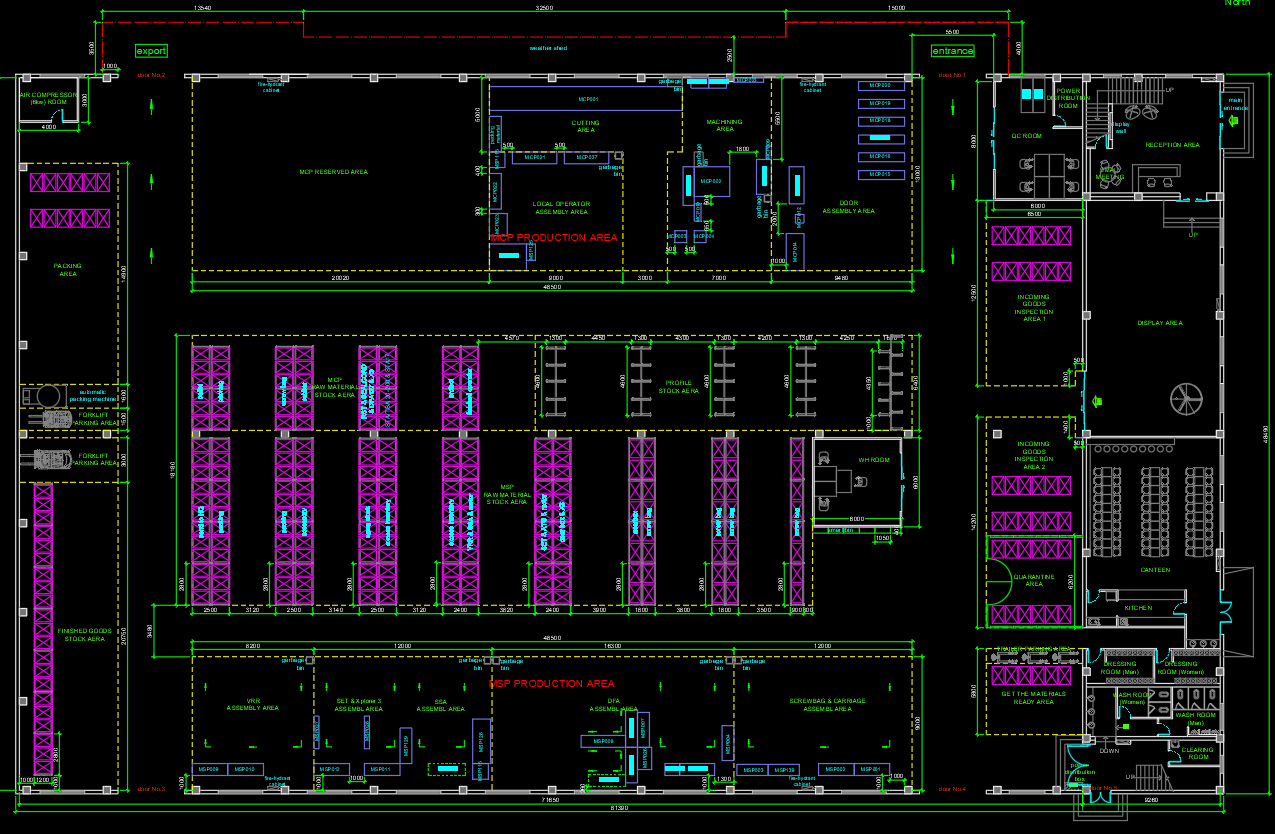Click the "MCP RESERVED AREA" text
The image size is (1275, 834).
[333, 172]
